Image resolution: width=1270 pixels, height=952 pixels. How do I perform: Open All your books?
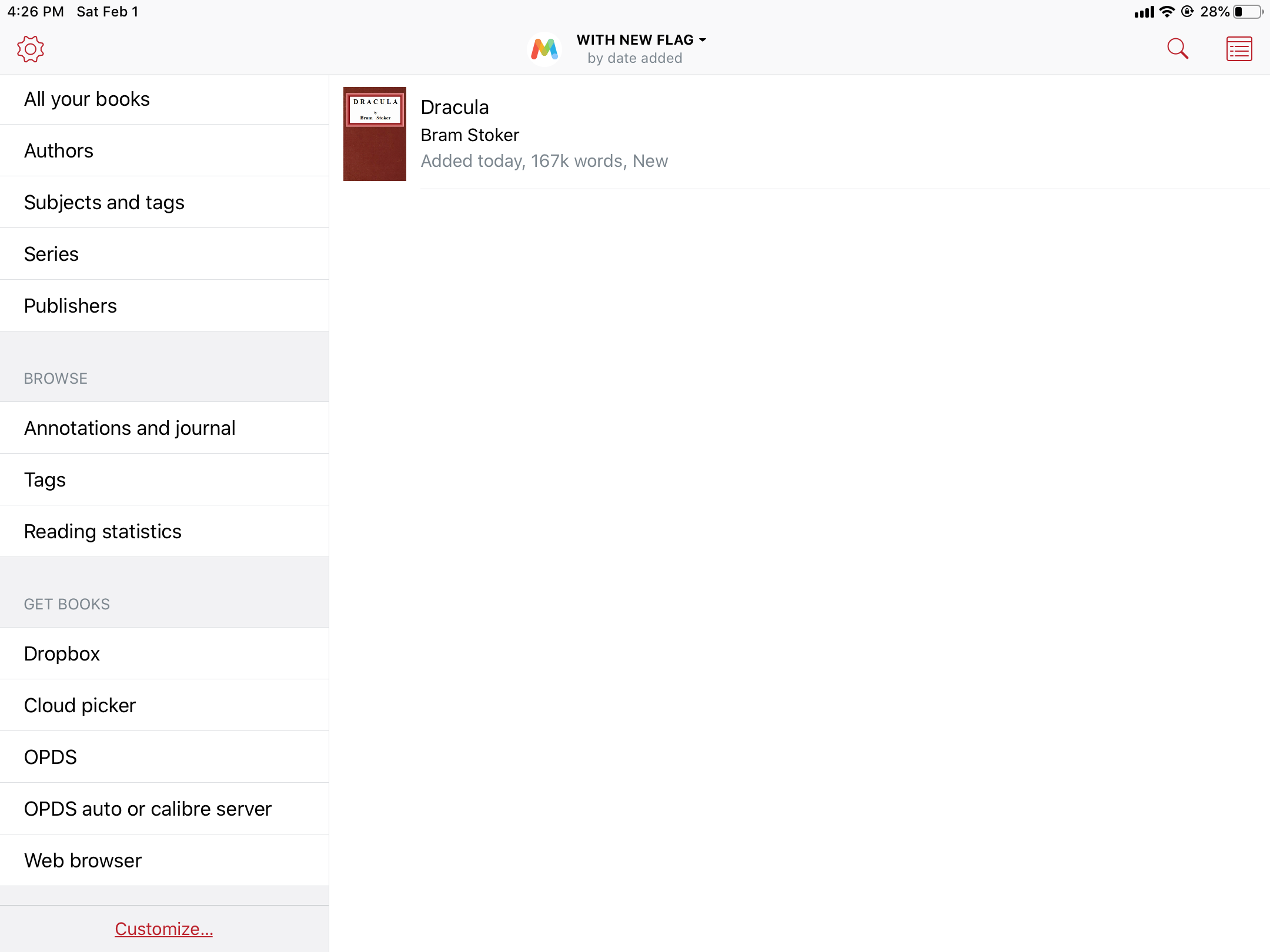click(x=87, y=99)
